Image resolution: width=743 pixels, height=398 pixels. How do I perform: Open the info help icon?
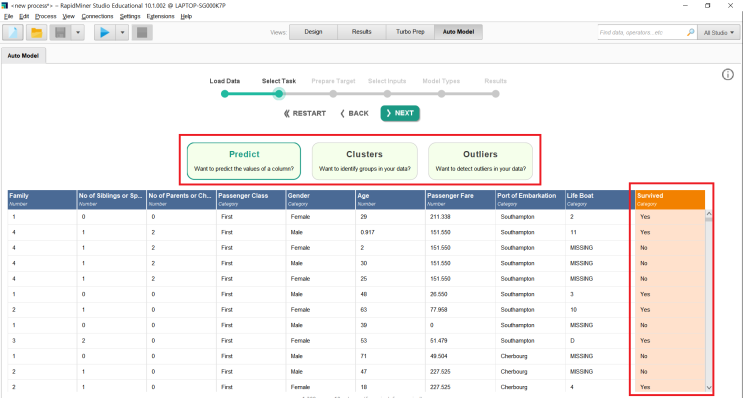click(727, 74)
